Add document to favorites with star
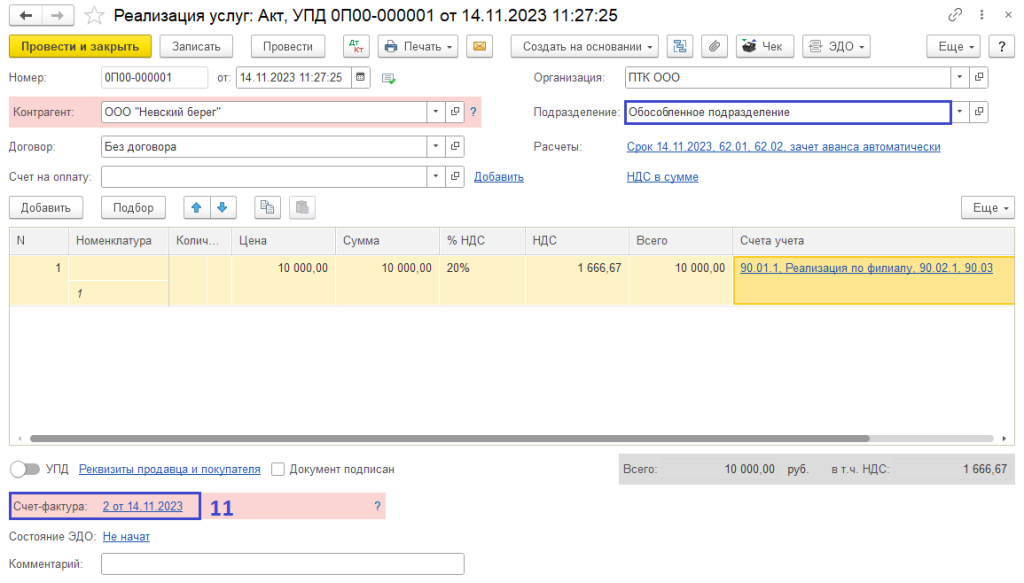 93,16
